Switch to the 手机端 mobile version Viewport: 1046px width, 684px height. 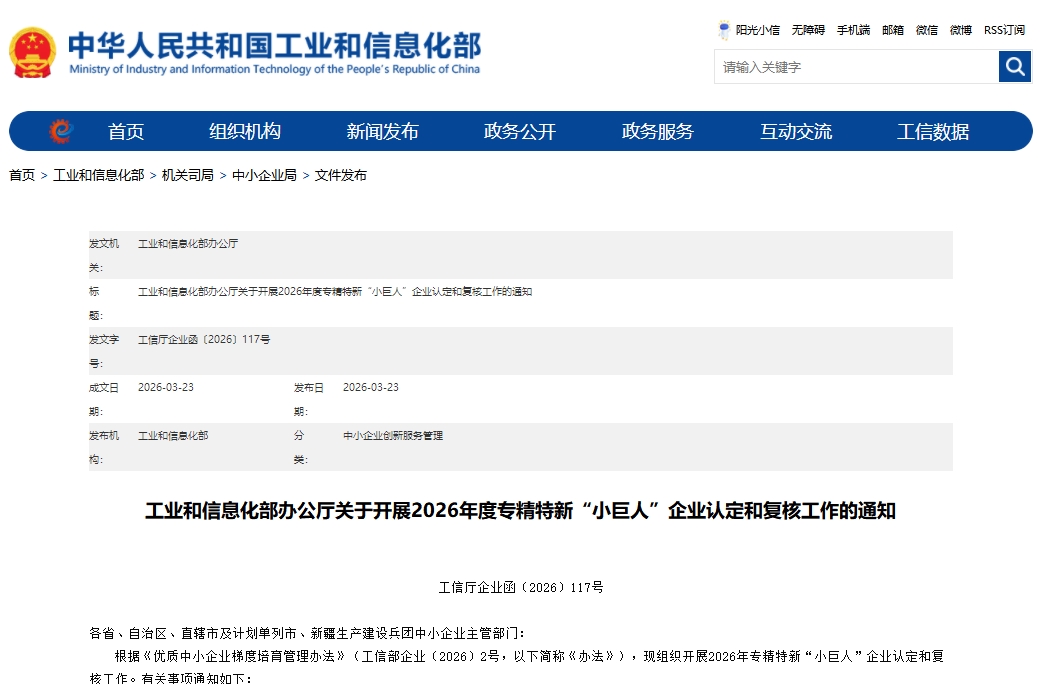click(851, 30)
